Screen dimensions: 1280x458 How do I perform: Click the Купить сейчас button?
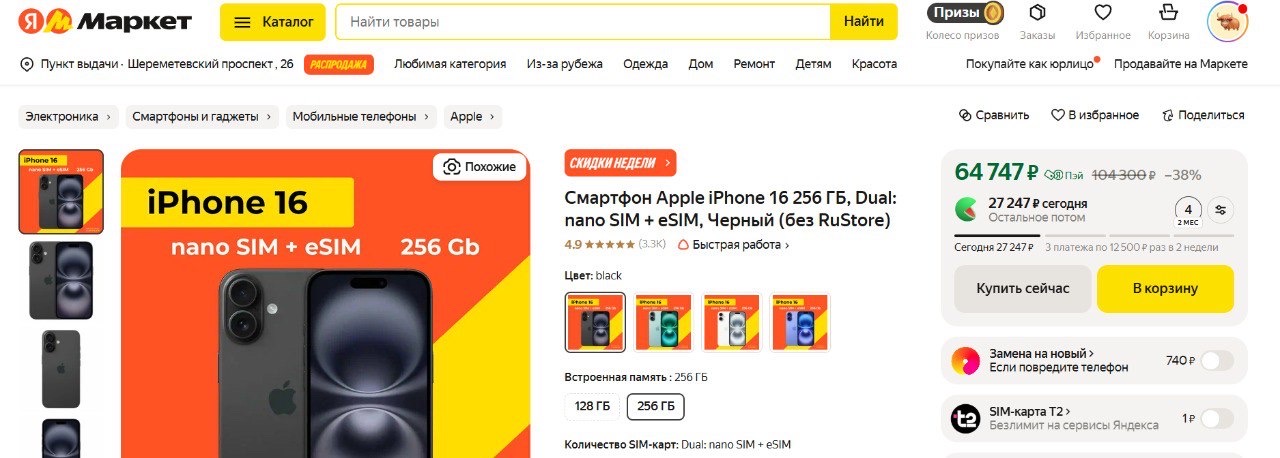point(1023,289)
